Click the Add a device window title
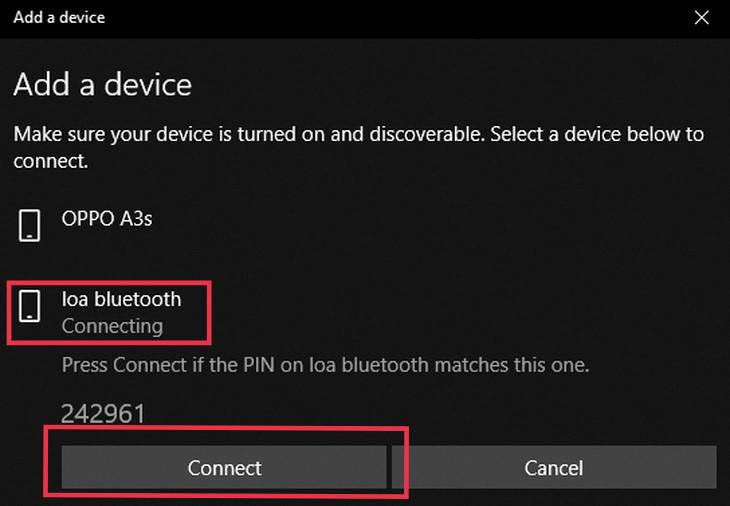Image resolution: width=730 pixels, height=506 pixels. coord(59,17)
